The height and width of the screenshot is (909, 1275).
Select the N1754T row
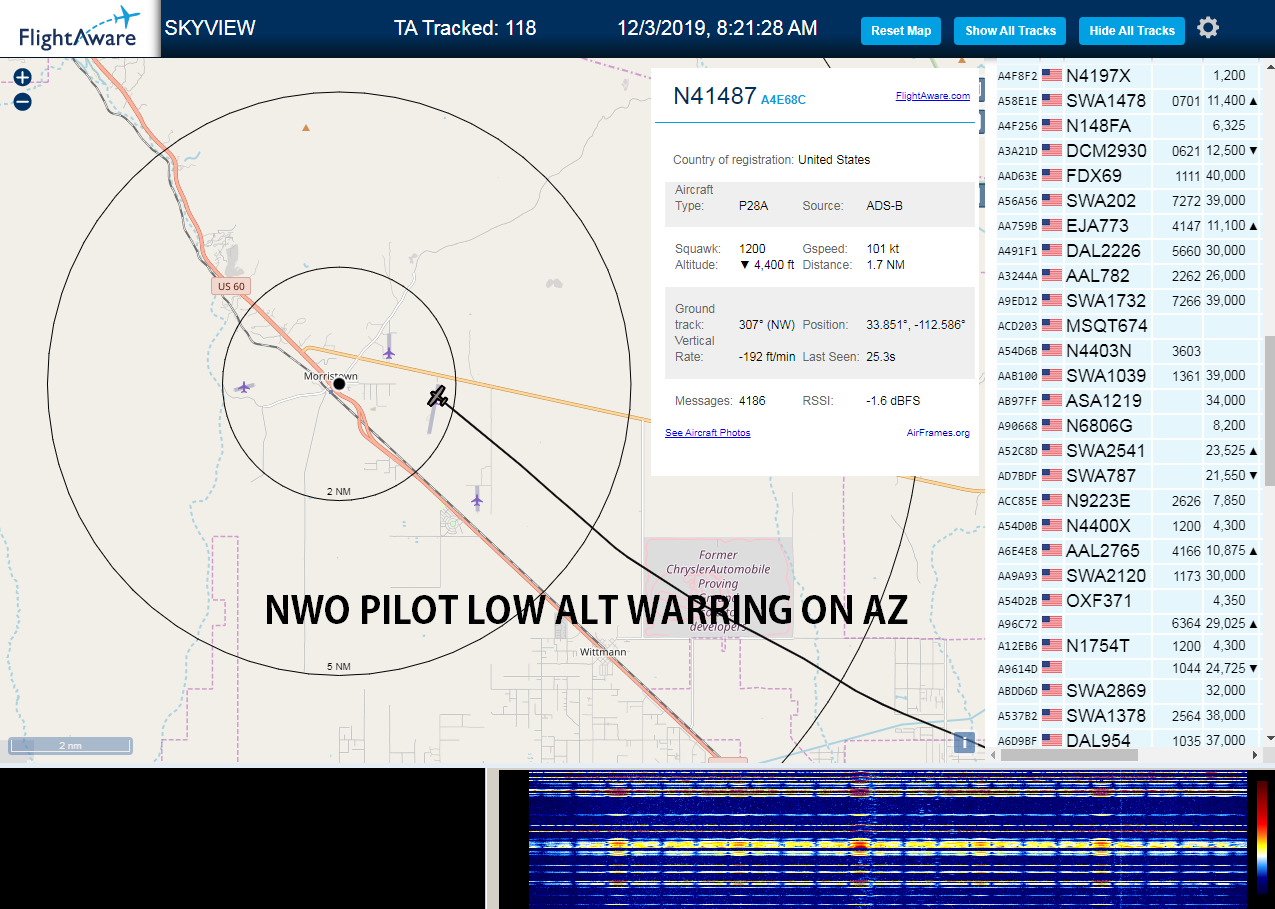[1127, 645]
